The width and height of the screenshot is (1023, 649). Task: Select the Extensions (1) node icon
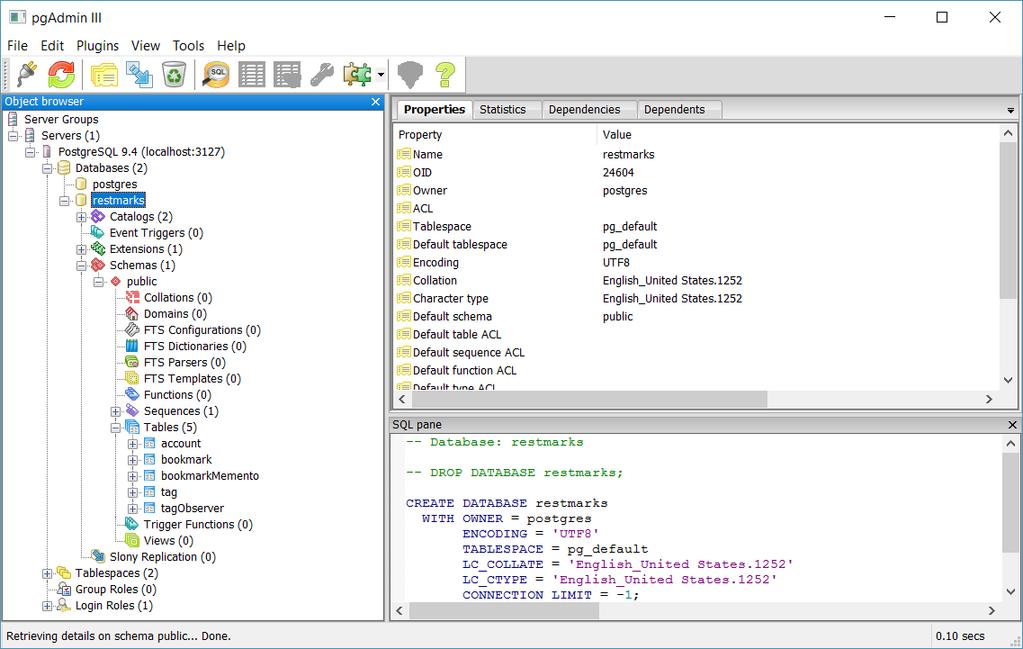98,249
